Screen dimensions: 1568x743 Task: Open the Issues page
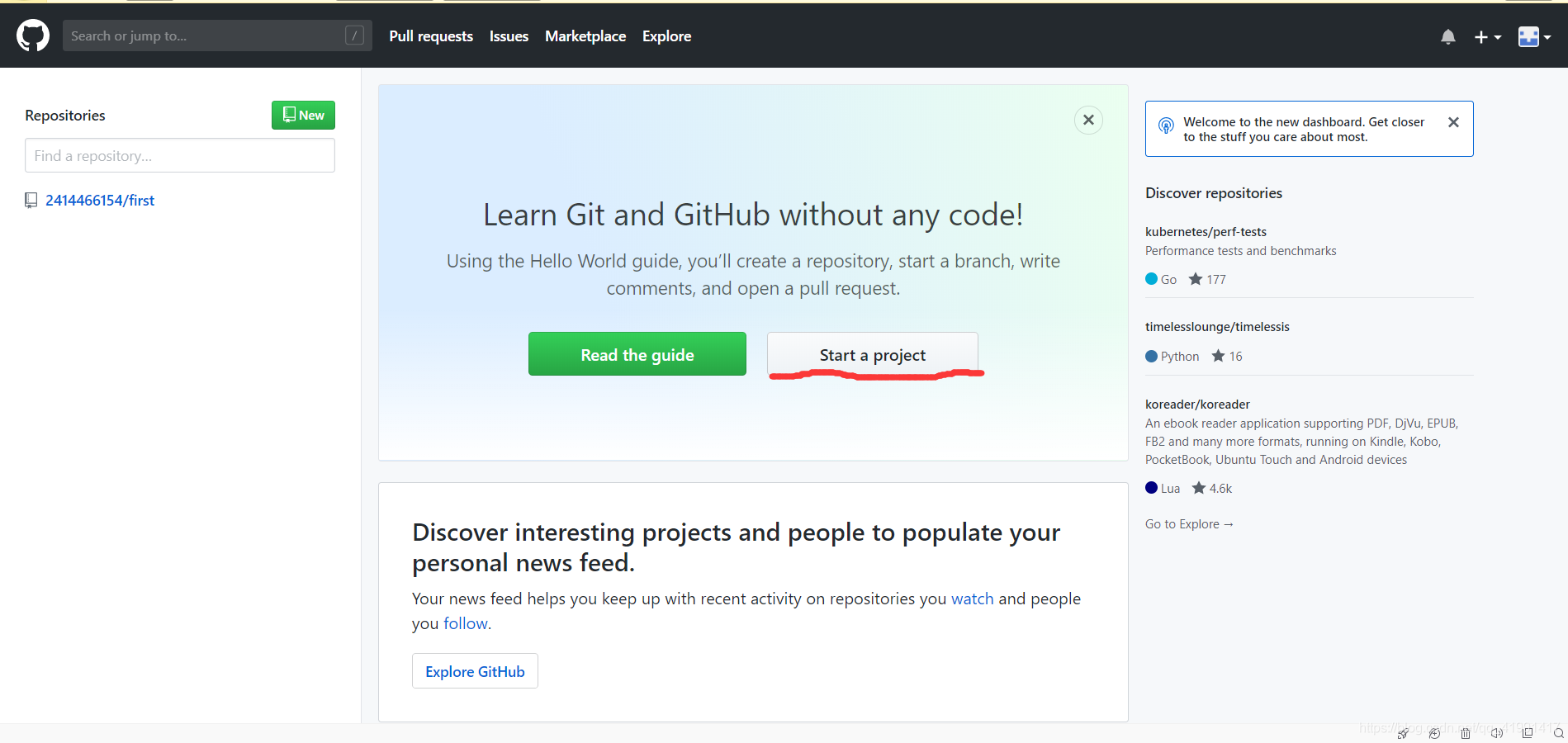(x=509, y=36)
